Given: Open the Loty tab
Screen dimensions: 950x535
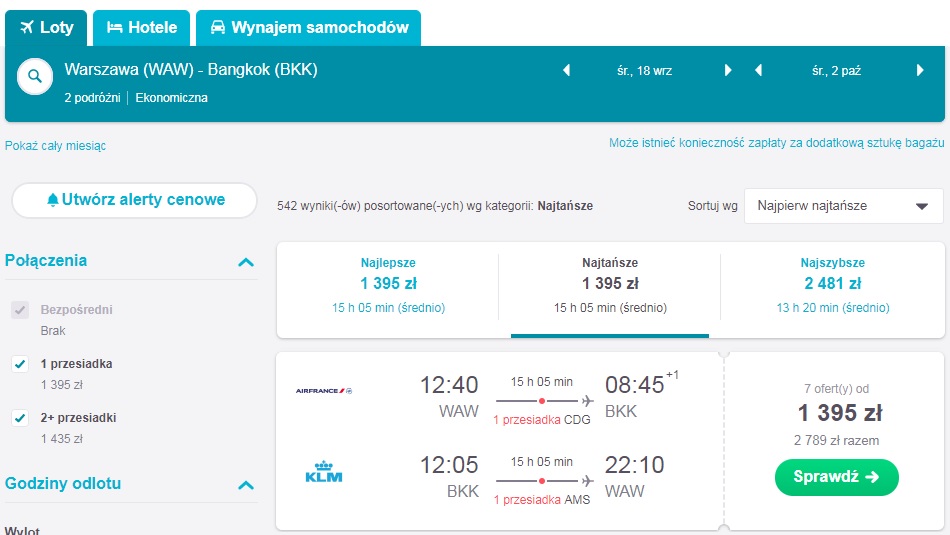Looking at the screenshot, I should coord(46,28).
